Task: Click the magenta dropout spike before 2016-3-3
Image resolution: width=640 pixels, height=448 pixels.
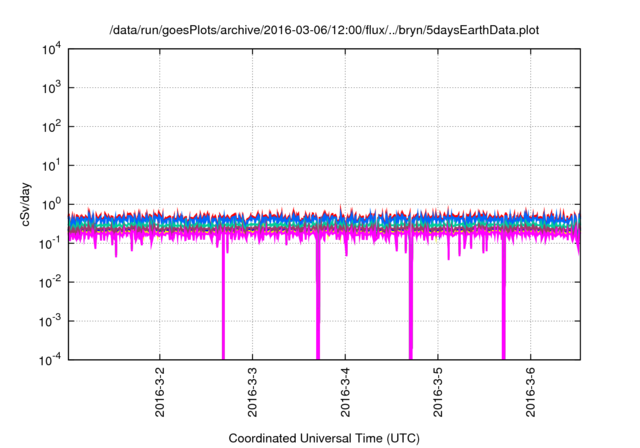Action: pyautogui.click(x=223, y=302)
